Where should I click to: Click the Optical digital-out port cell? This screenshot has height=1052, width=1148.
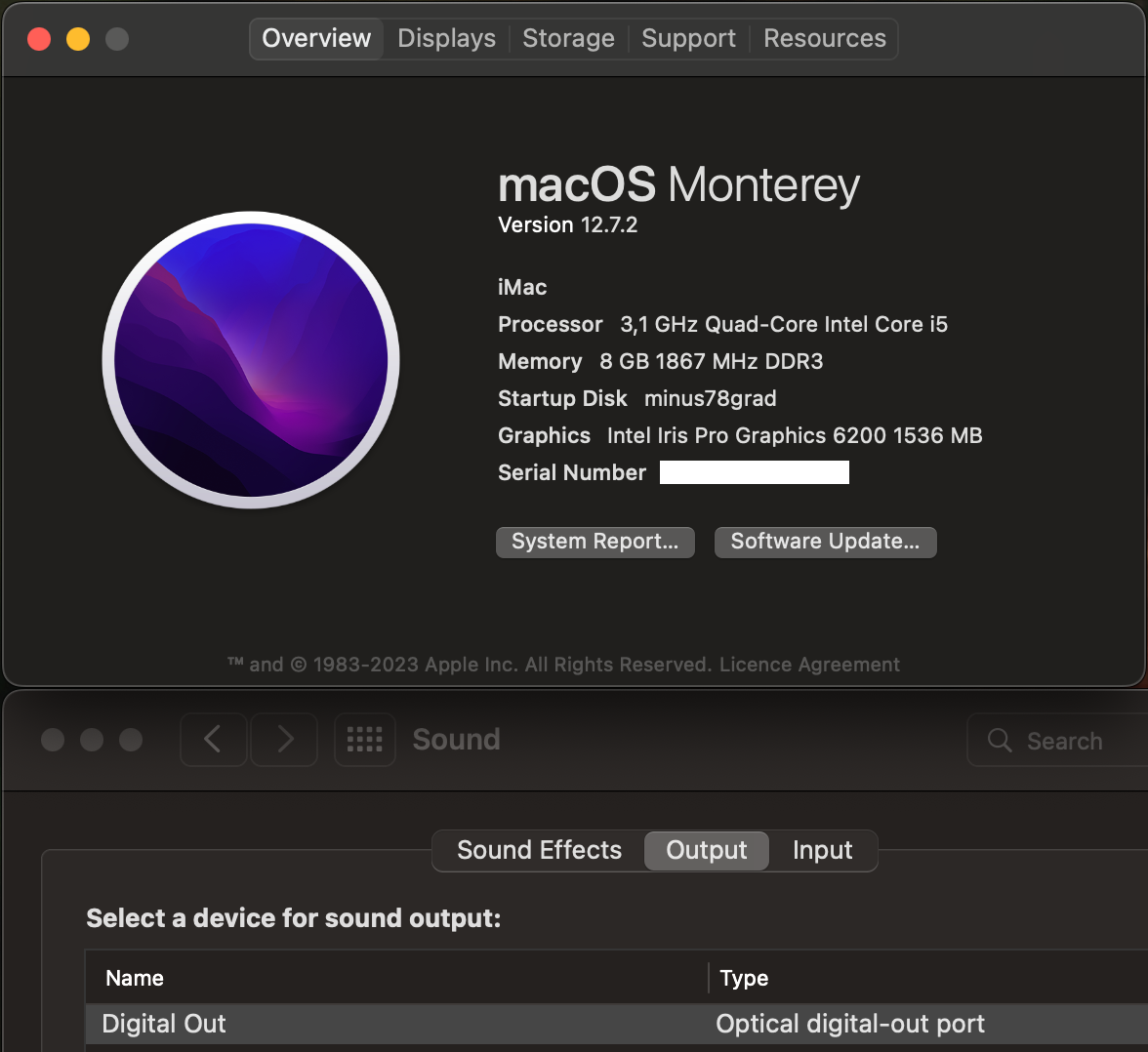[850, 1024]
